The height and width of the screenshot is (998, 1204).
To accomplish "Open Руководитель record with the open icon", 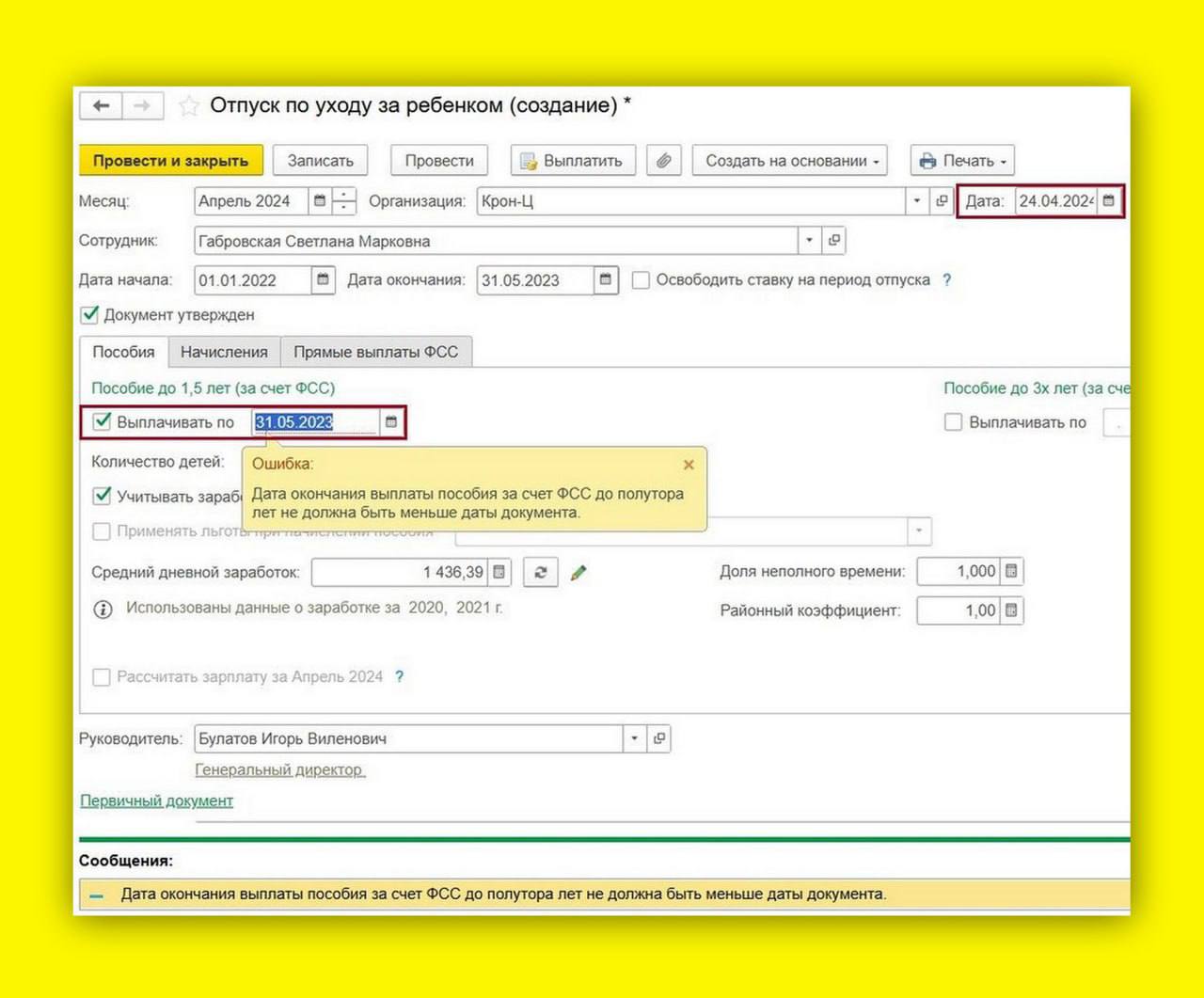I will pos(658,738).
